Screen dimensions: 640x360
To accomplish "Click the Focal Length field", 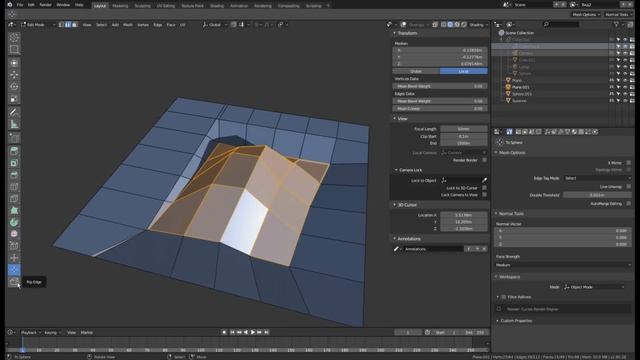I will [x=464, y=129].
